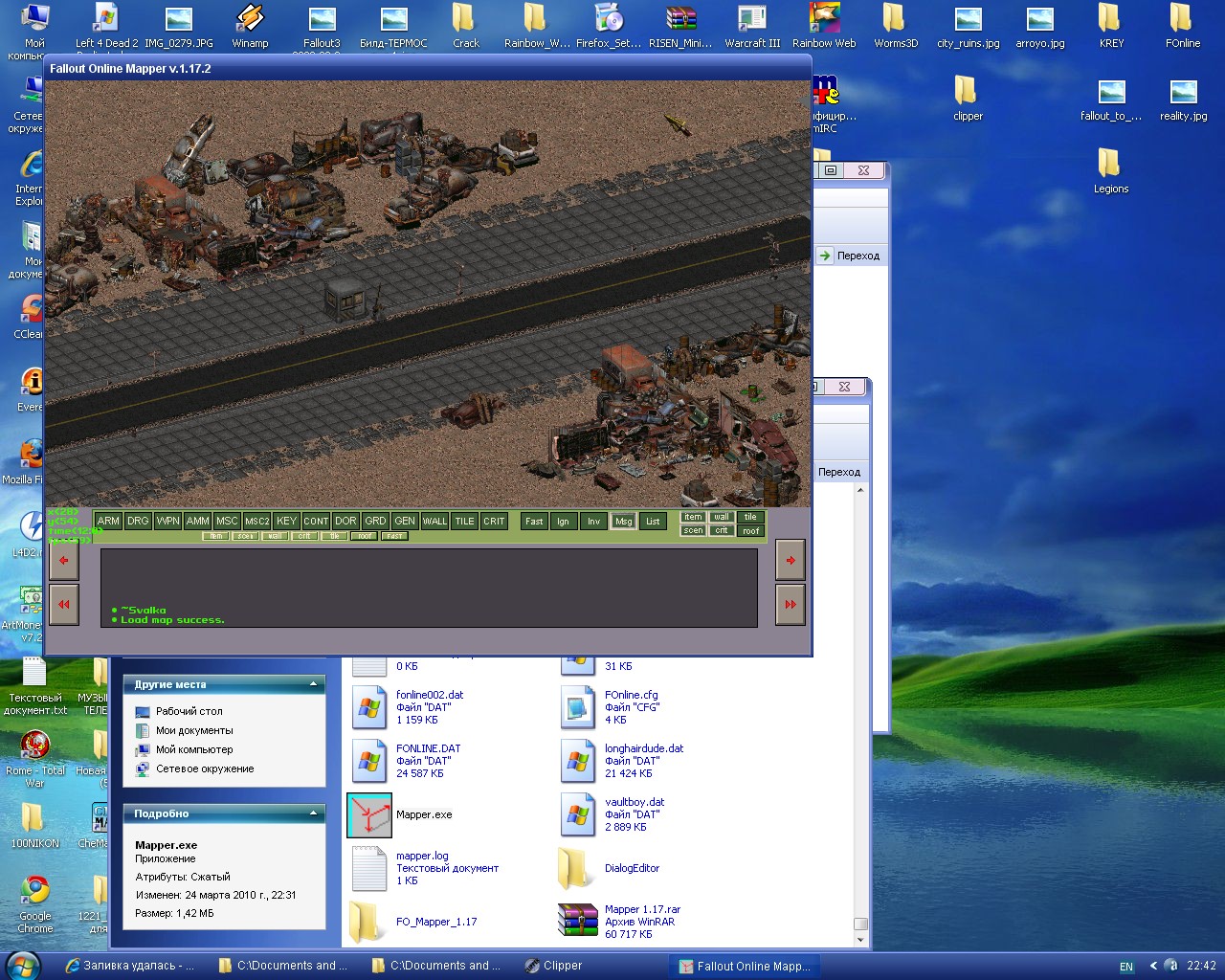Select the Winamp desktop shortcut
This screenshot has width=1225, height=980.
tap(250, 26)
